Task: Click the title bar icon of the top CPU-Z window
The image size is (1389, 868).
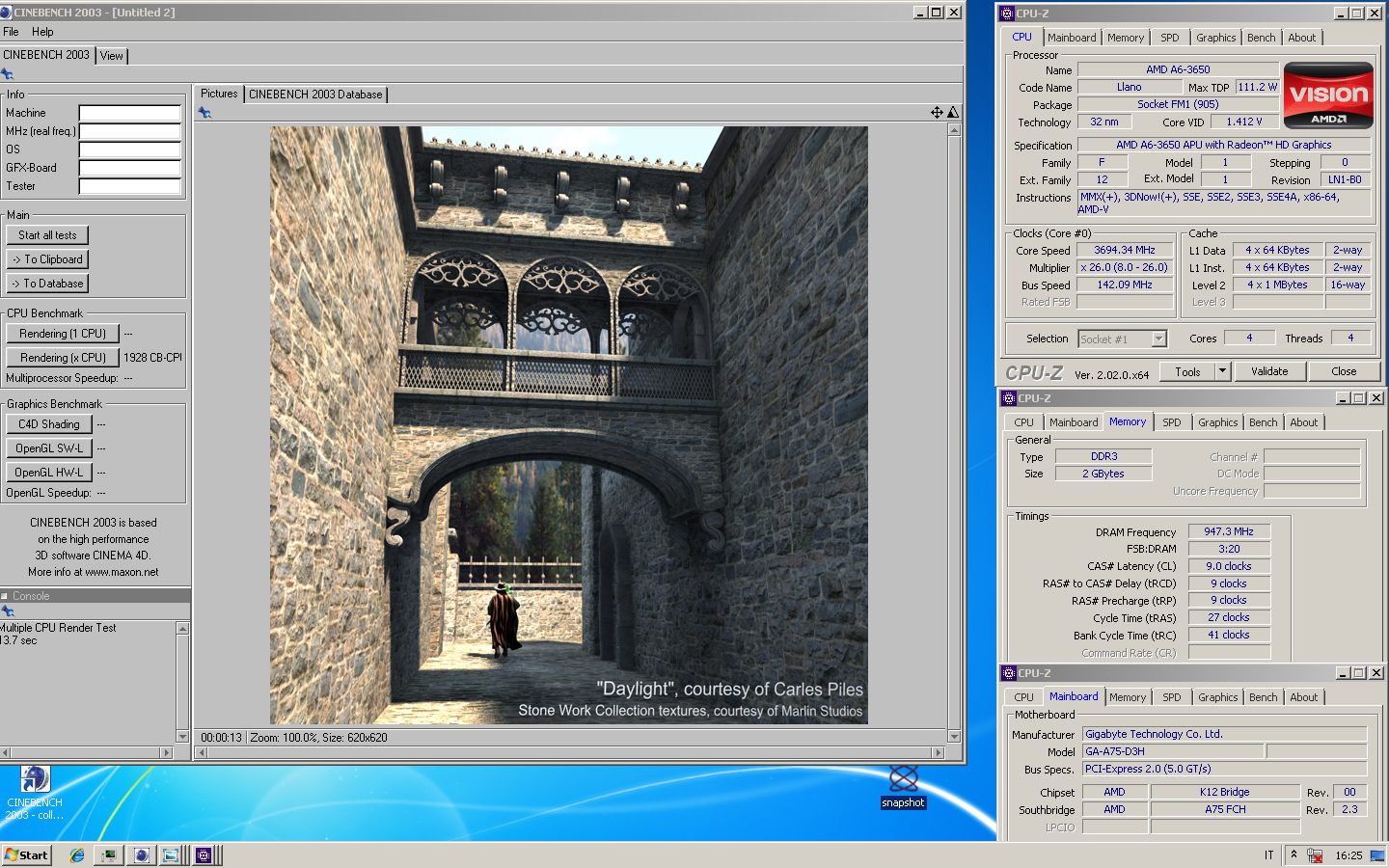Action: (1007, 14)
